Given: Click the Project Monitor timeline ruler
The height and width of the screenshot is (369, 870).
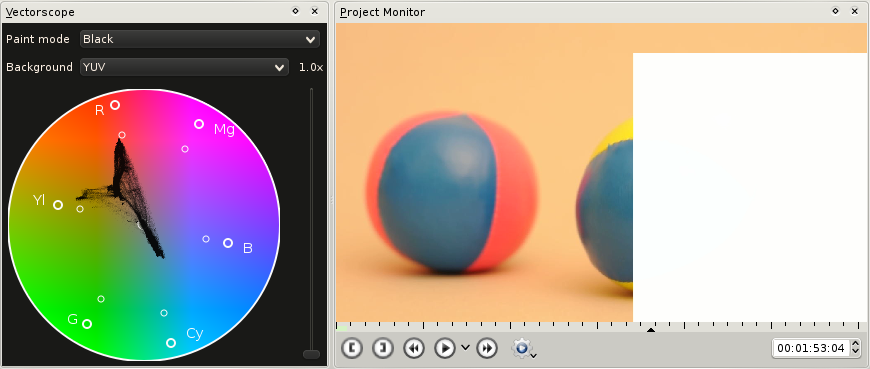Looking at the screenshot, I should tap(600, 327).
